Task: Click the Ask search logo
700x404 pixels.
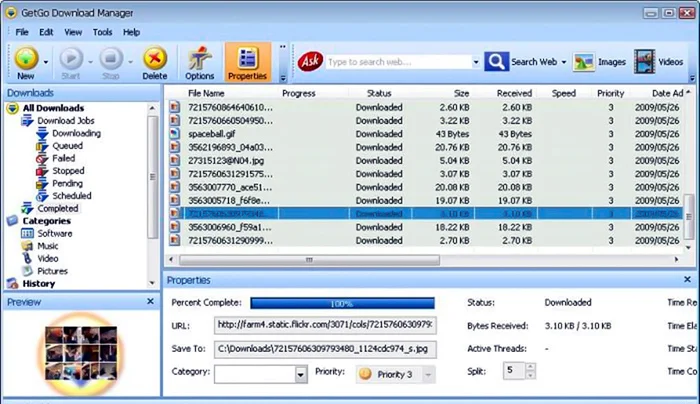Action: (310, 61)
